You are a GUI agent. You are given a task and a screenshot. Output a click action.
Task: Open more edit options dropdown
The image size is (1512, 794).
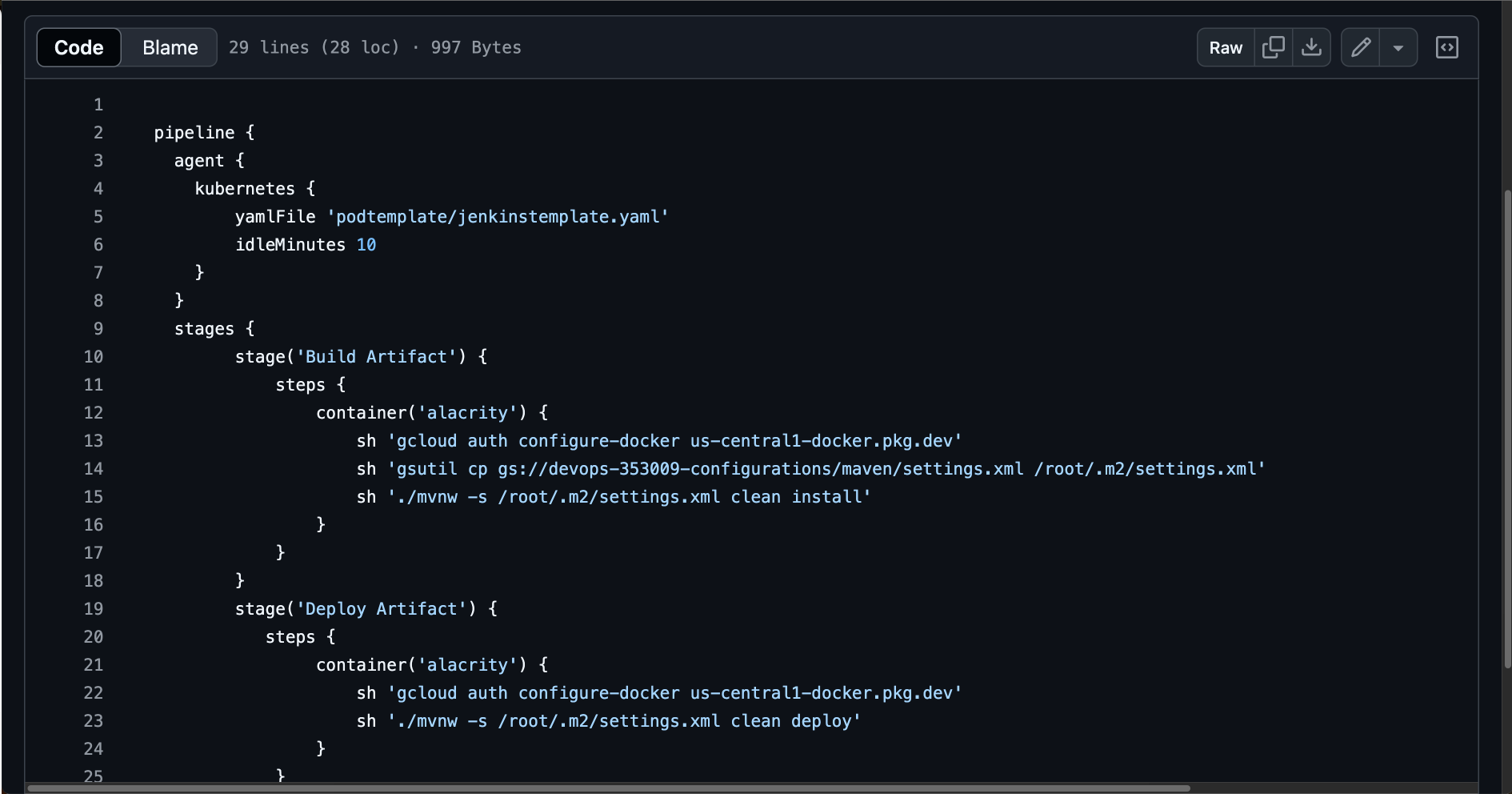tap(1398, 47)
